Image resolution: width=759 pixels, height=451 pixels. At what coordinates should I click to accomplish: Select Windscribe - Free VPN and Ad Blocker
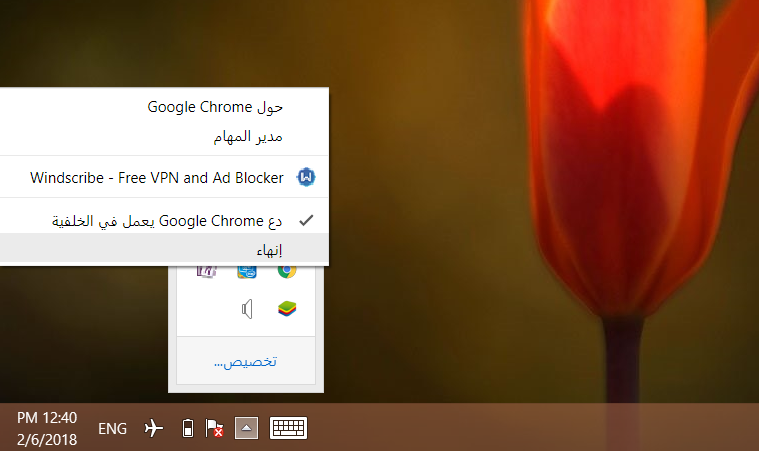point(157,178)
